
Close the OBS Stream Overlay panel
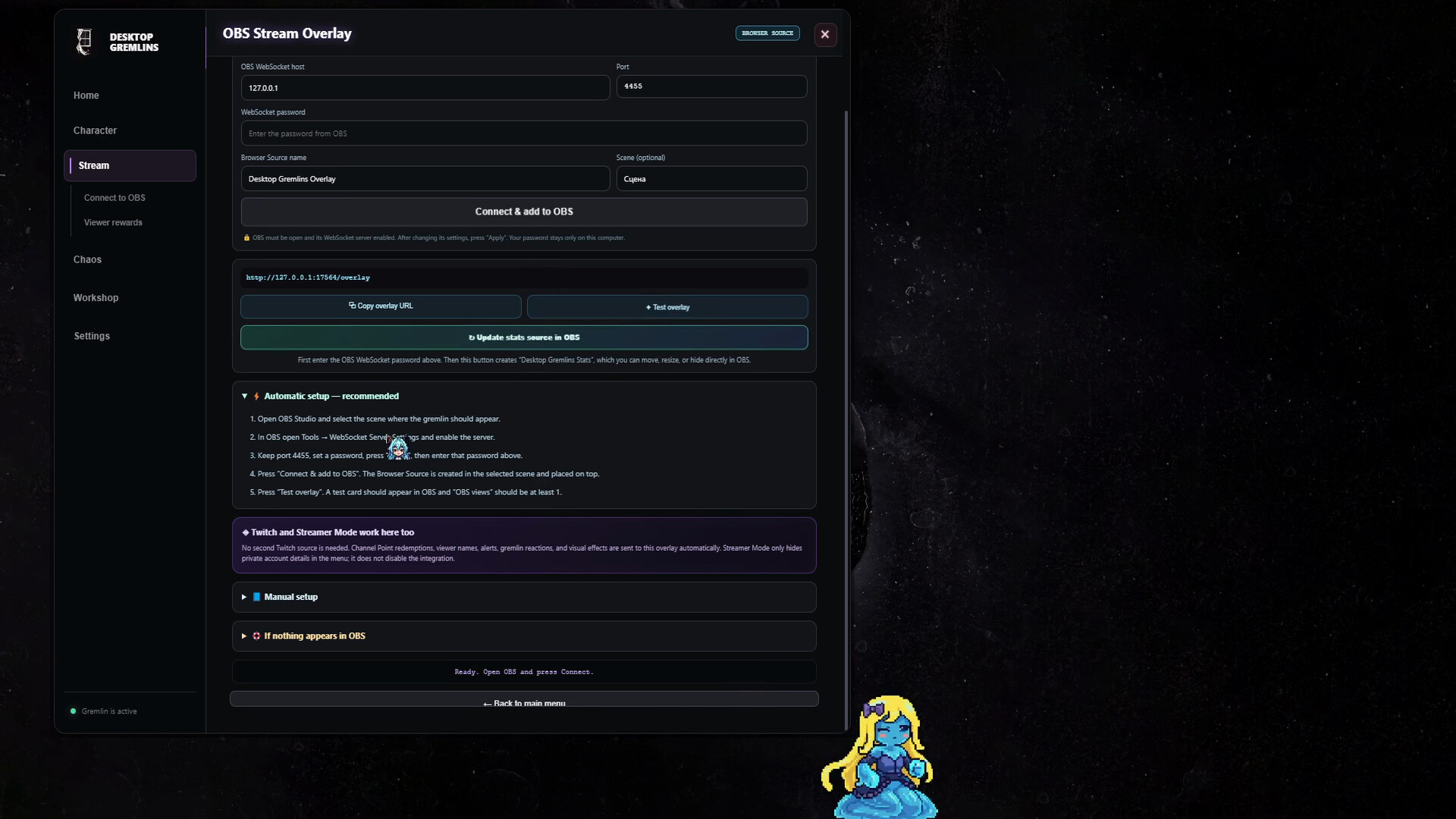tap(825, 34)
